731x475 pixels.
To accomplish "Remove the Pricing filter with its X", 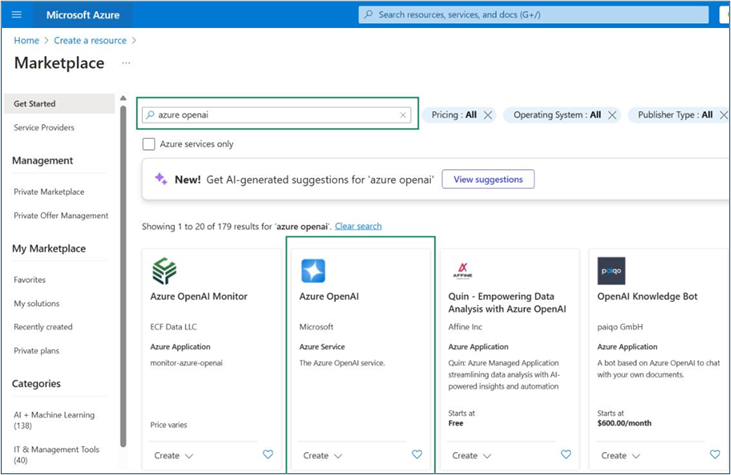I will (488, 115).
